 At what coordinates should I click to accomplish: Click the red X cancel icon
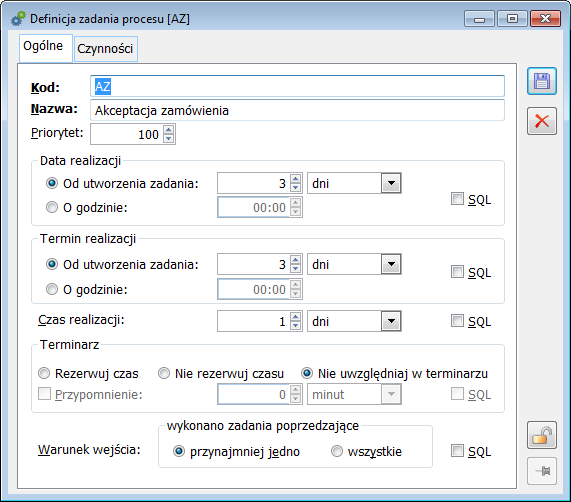point(542,121)
